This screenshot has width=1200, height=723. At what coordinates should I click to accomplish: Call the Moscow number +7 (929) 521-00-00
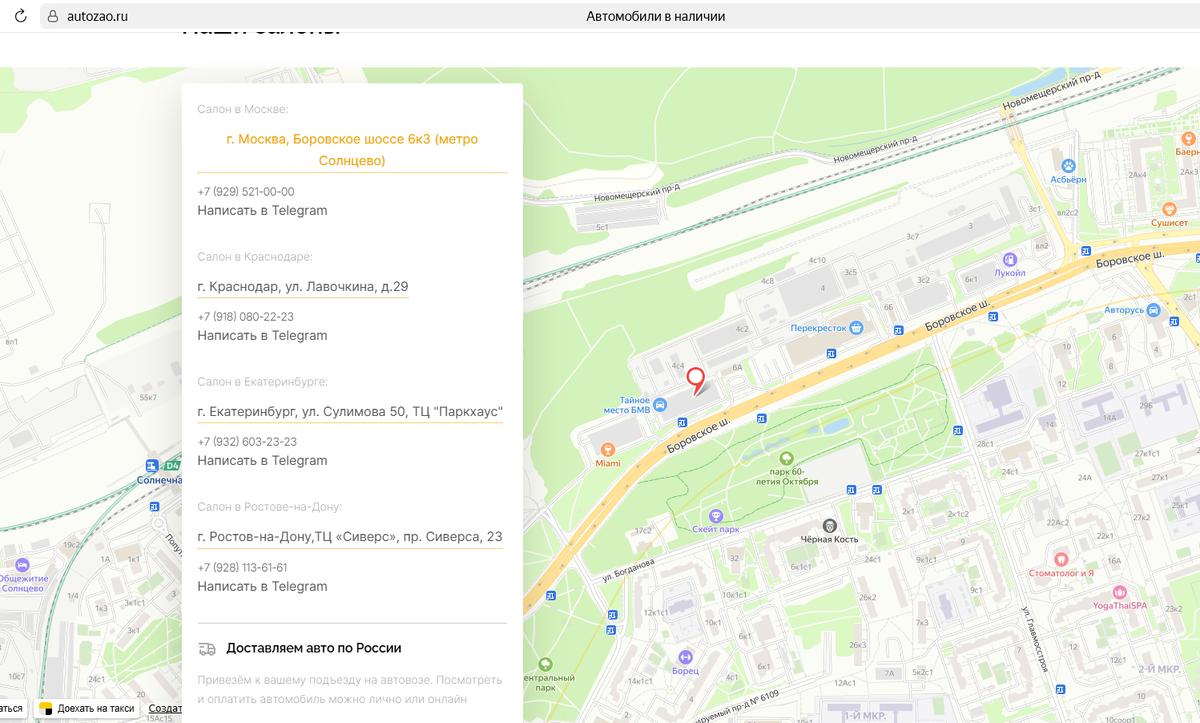(x=246, y=192)
